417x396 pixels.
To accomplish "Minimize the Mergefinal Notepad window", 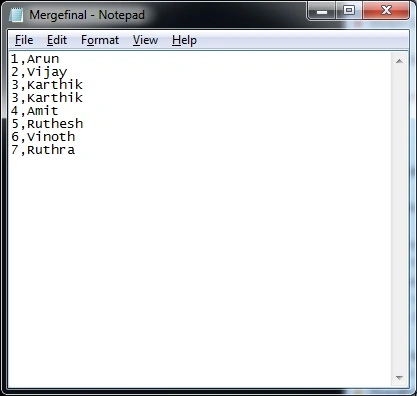I will (321, 11).
